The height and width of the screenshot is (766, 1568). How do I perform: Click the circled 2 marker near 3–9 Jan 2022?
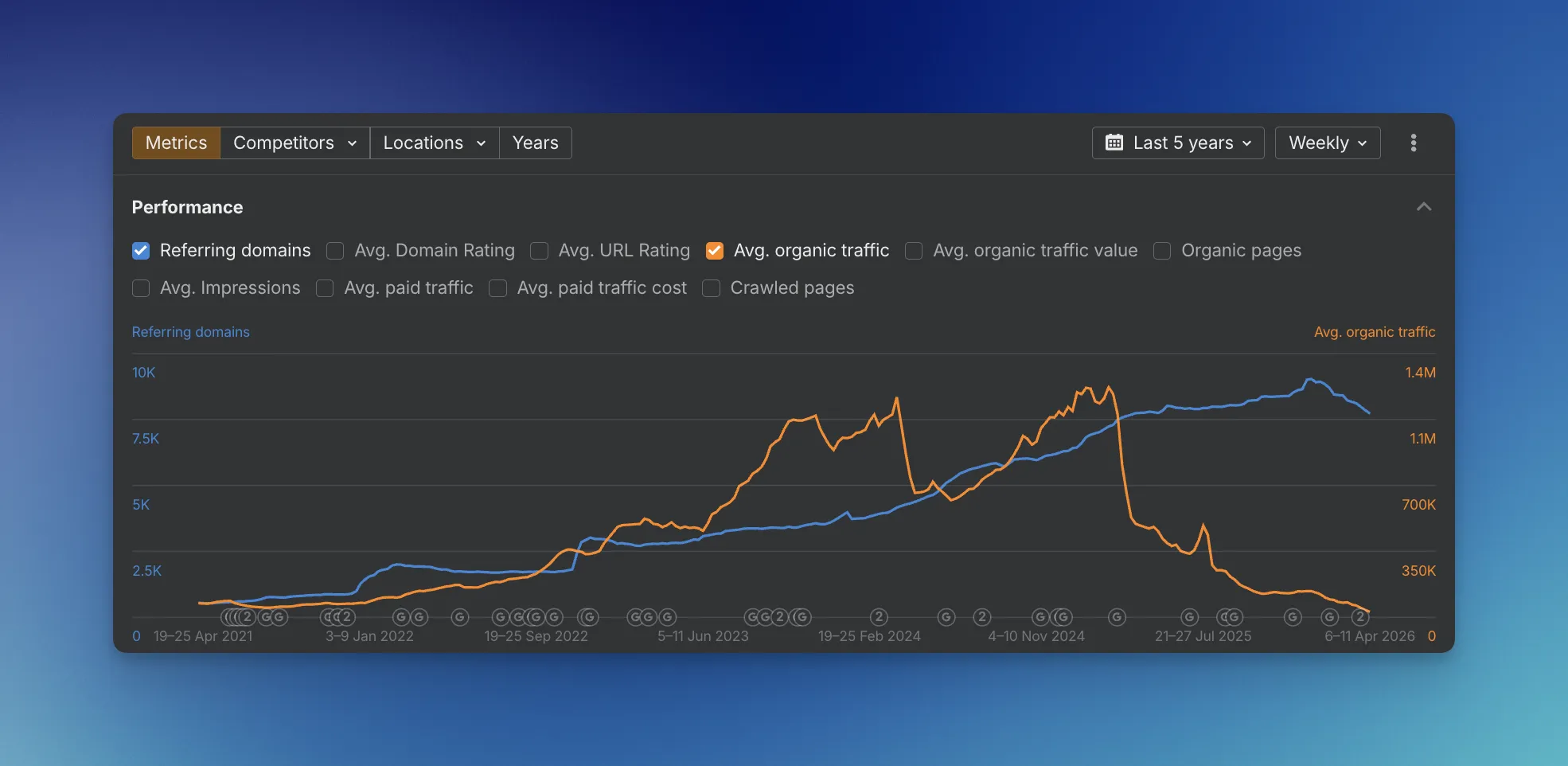[x=345, y=617]
